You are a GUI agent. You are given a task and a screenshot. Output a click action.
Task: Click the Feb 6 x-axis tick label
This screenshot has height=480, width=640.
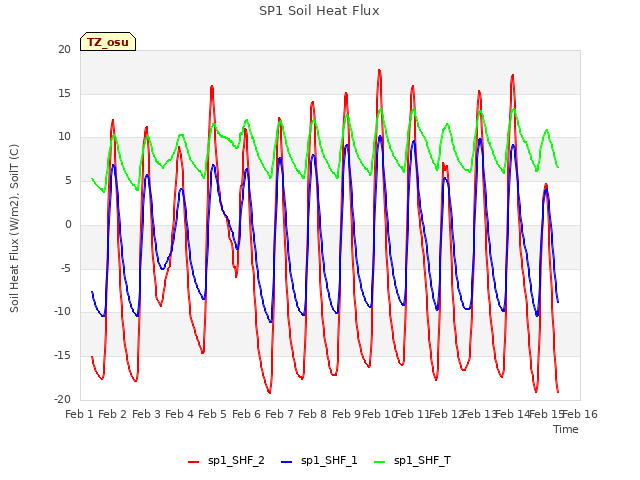246,414
